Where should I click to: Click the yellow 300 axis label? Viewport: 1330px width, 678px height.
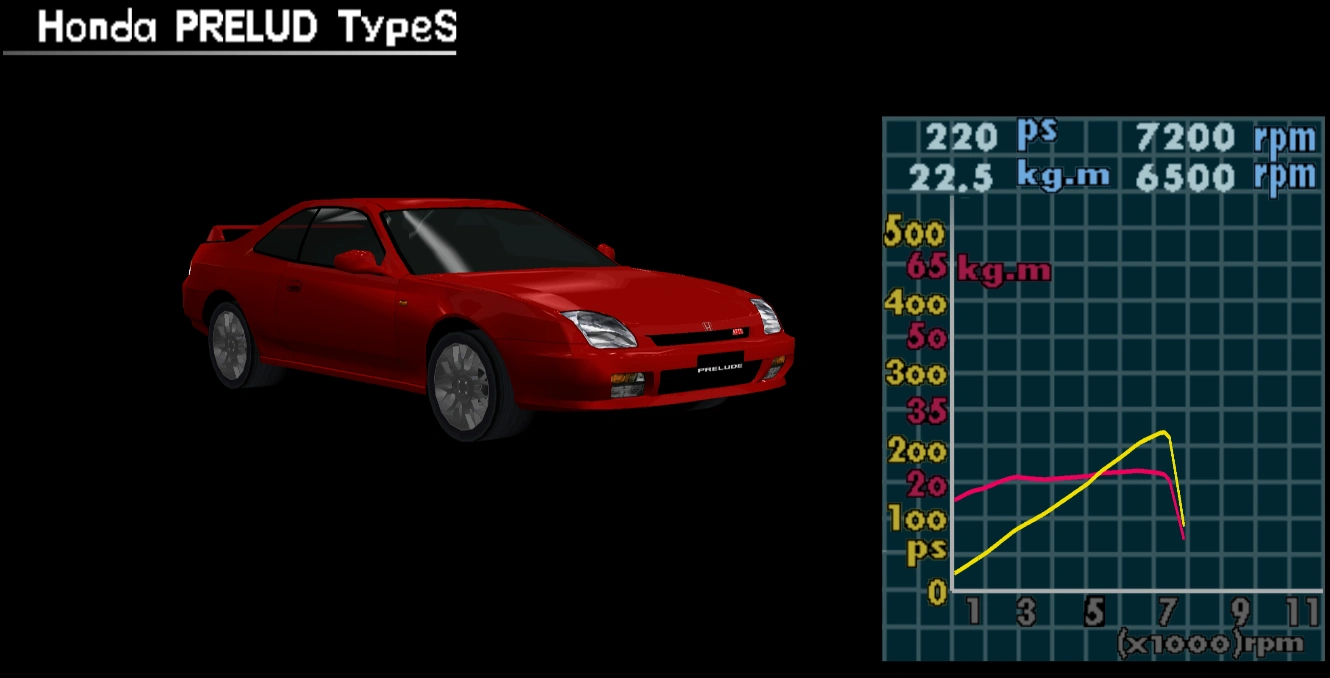point(914,374)
